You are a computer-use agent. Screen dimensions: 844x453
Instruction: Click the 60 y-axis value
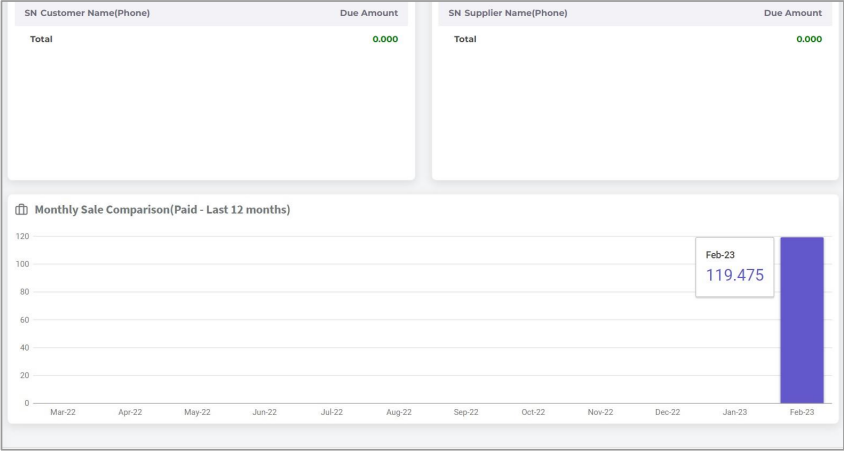click(x=25, y=320)
